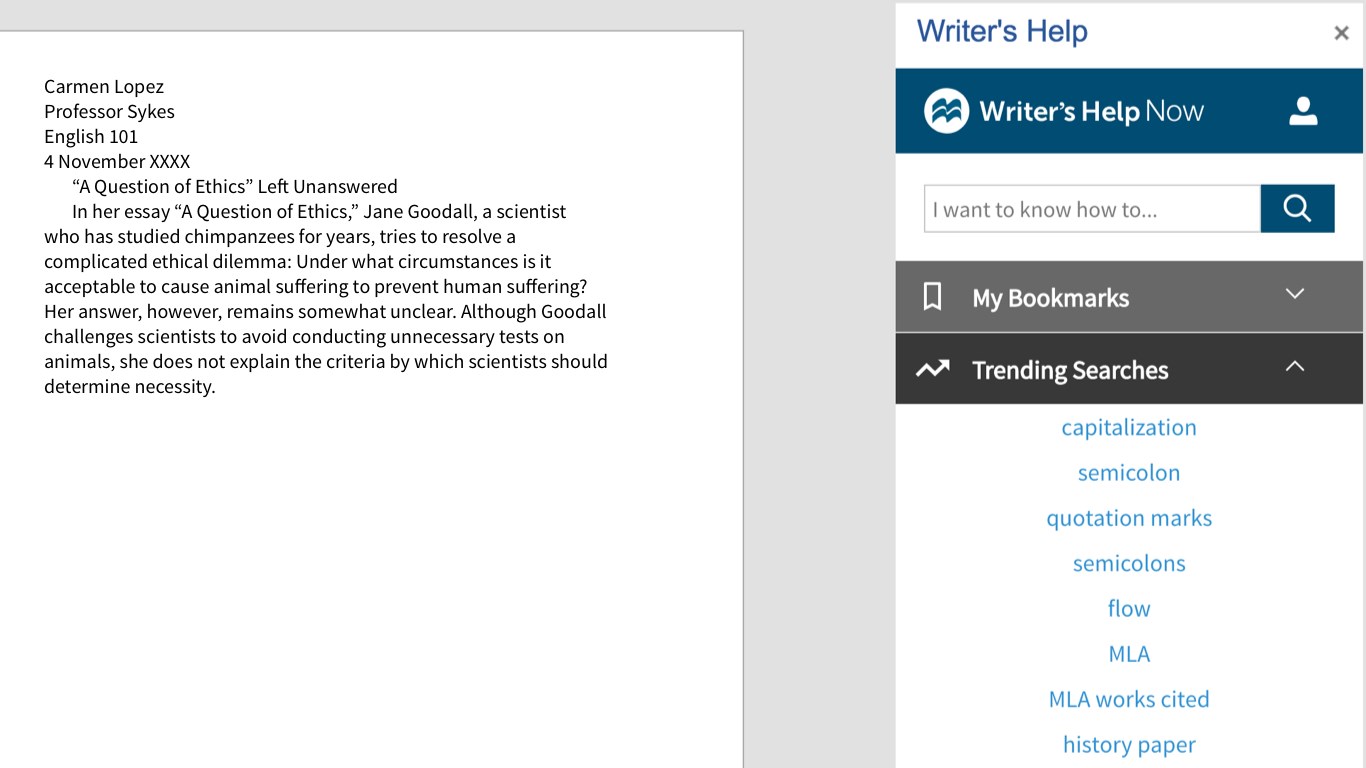Click the trending arrow icon

pos(932,369)
